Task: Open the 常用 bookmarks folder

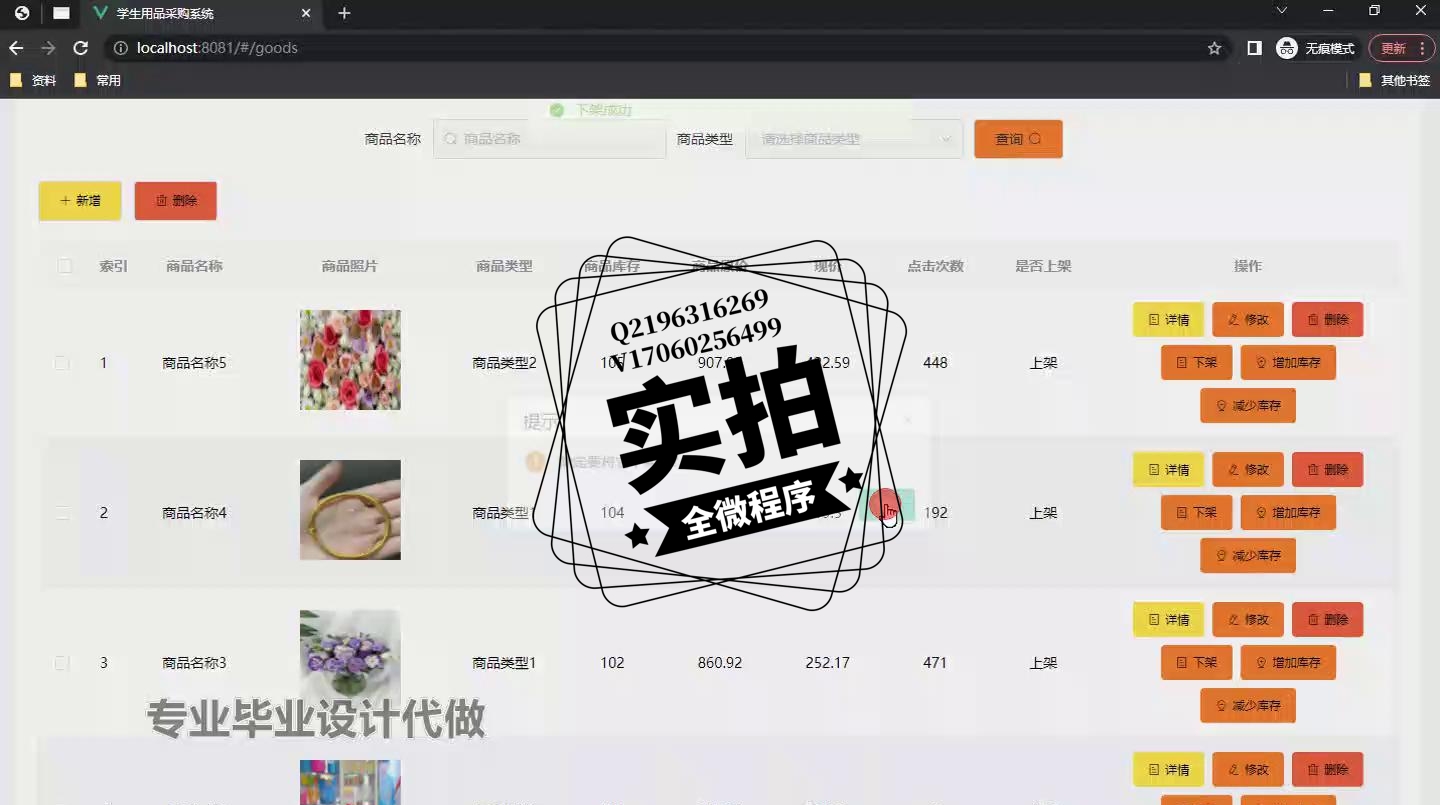Action: (97, 80)
